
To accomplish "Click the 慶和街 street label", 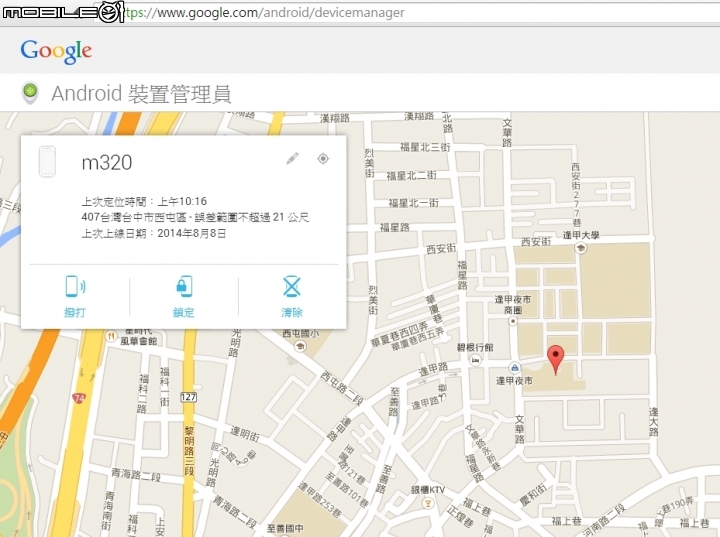I will click(532, 495).
